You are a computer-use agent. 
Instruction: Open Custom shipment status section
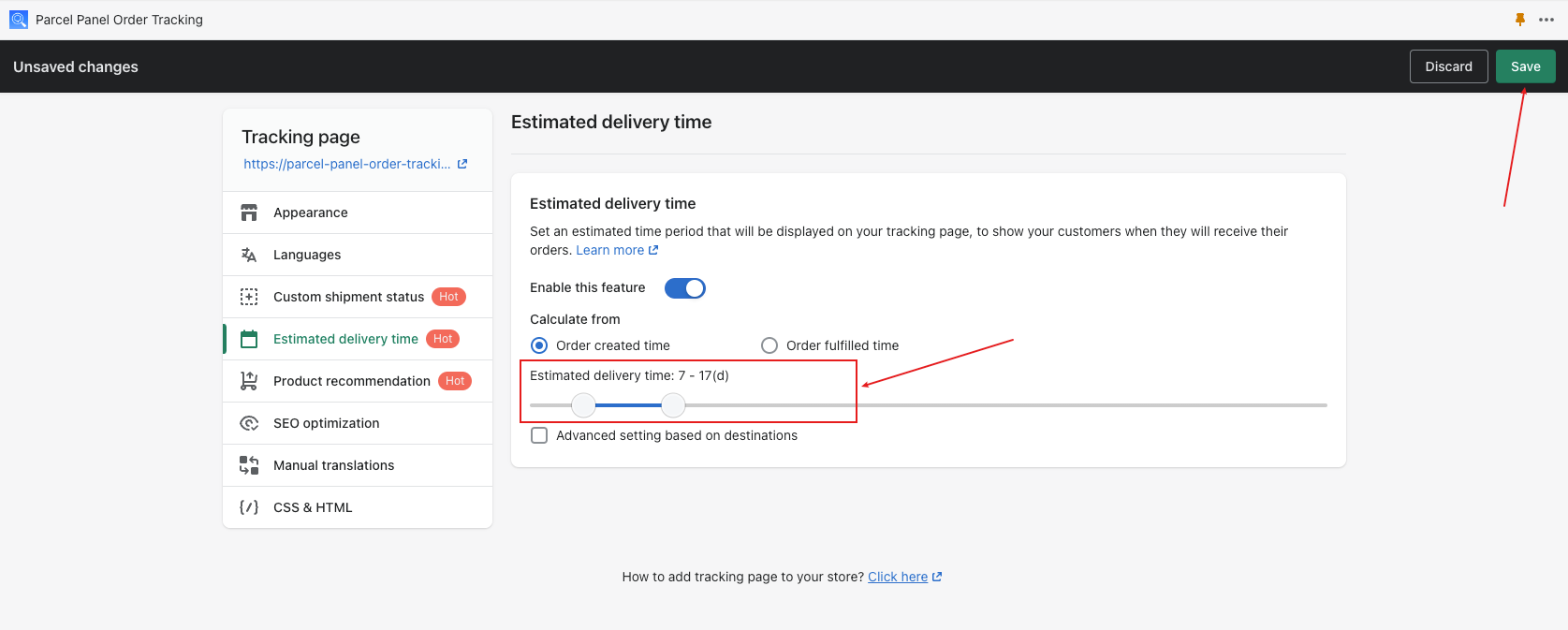point(358,297)
